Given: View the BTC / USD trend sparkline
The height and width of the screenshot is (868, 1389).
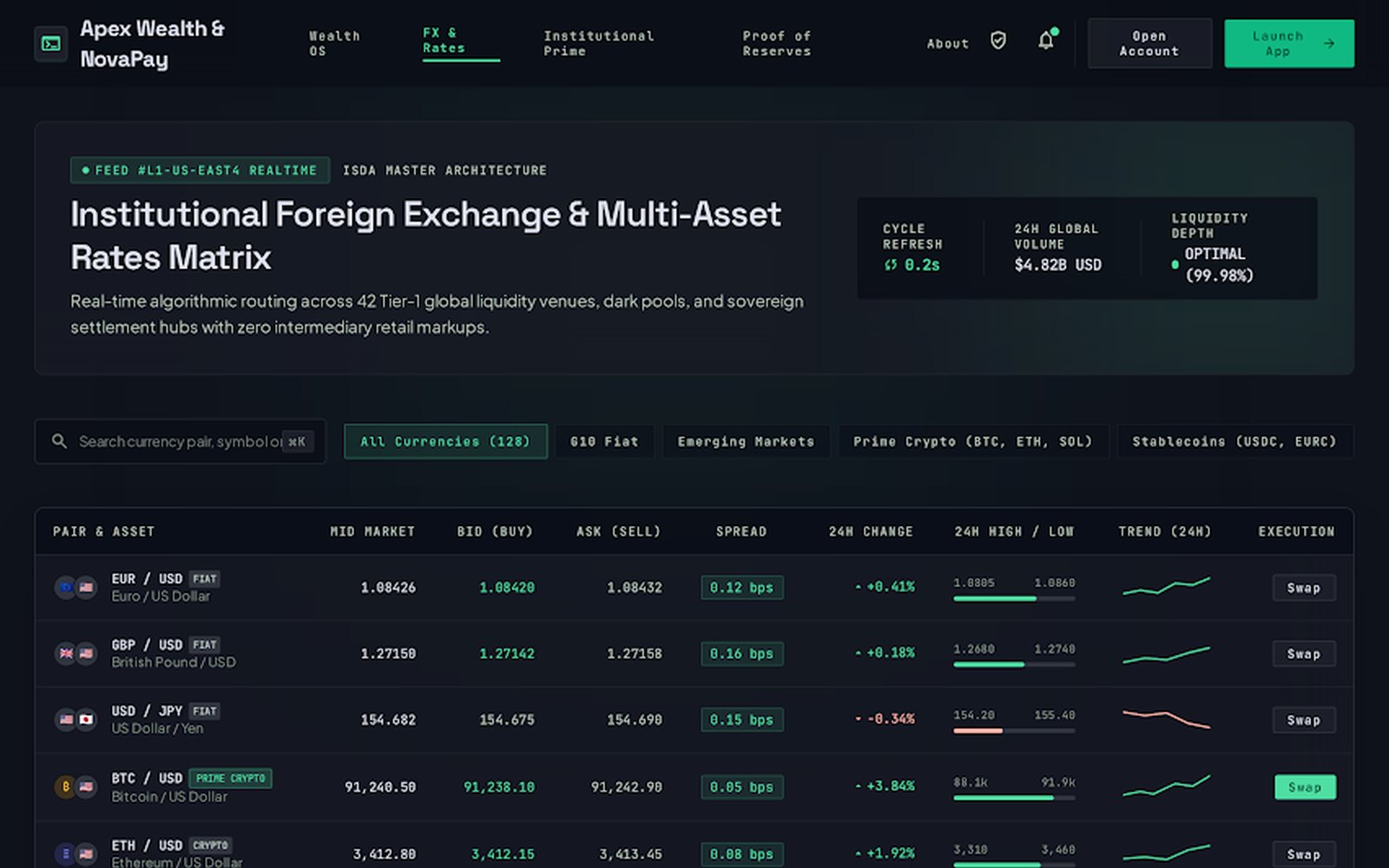Looking at the screenshot, I should pyautogui.click(x=1166, y=786).
